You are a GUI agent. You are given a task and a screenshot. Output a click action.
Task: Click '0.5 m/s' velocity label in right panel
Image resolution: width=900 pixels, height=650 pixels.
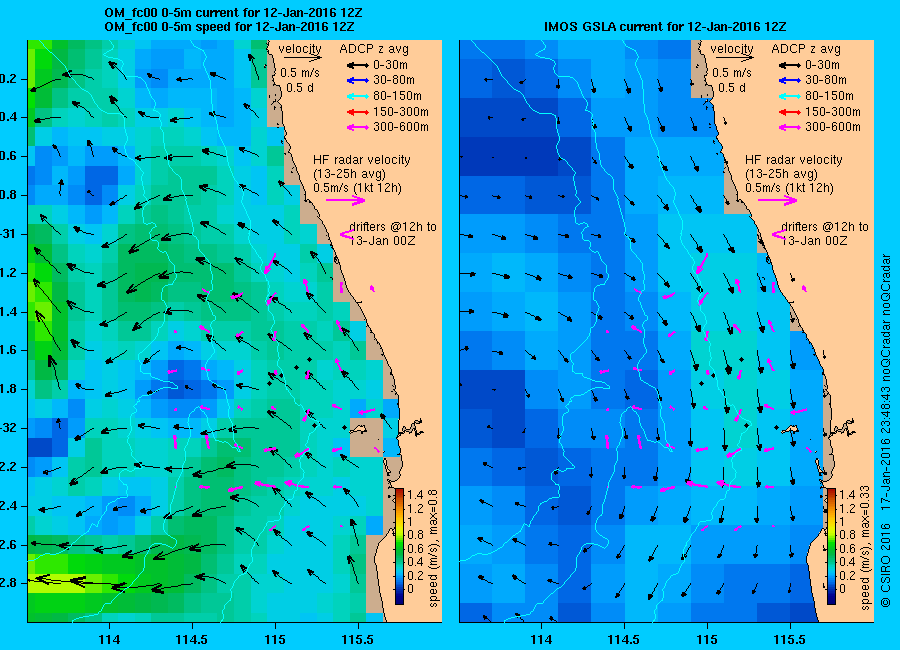[x=732, y=73]
